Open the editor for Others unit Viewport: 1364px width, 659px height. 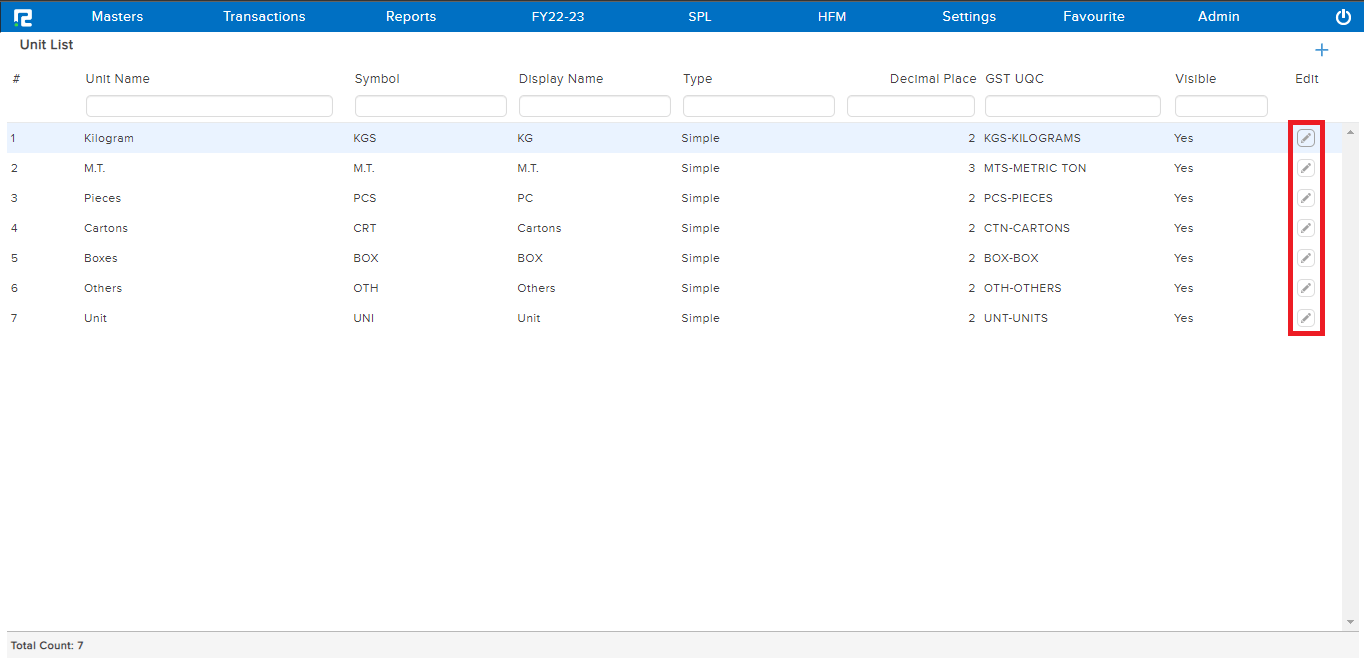pyautogui.click(x=1305, y=288)
